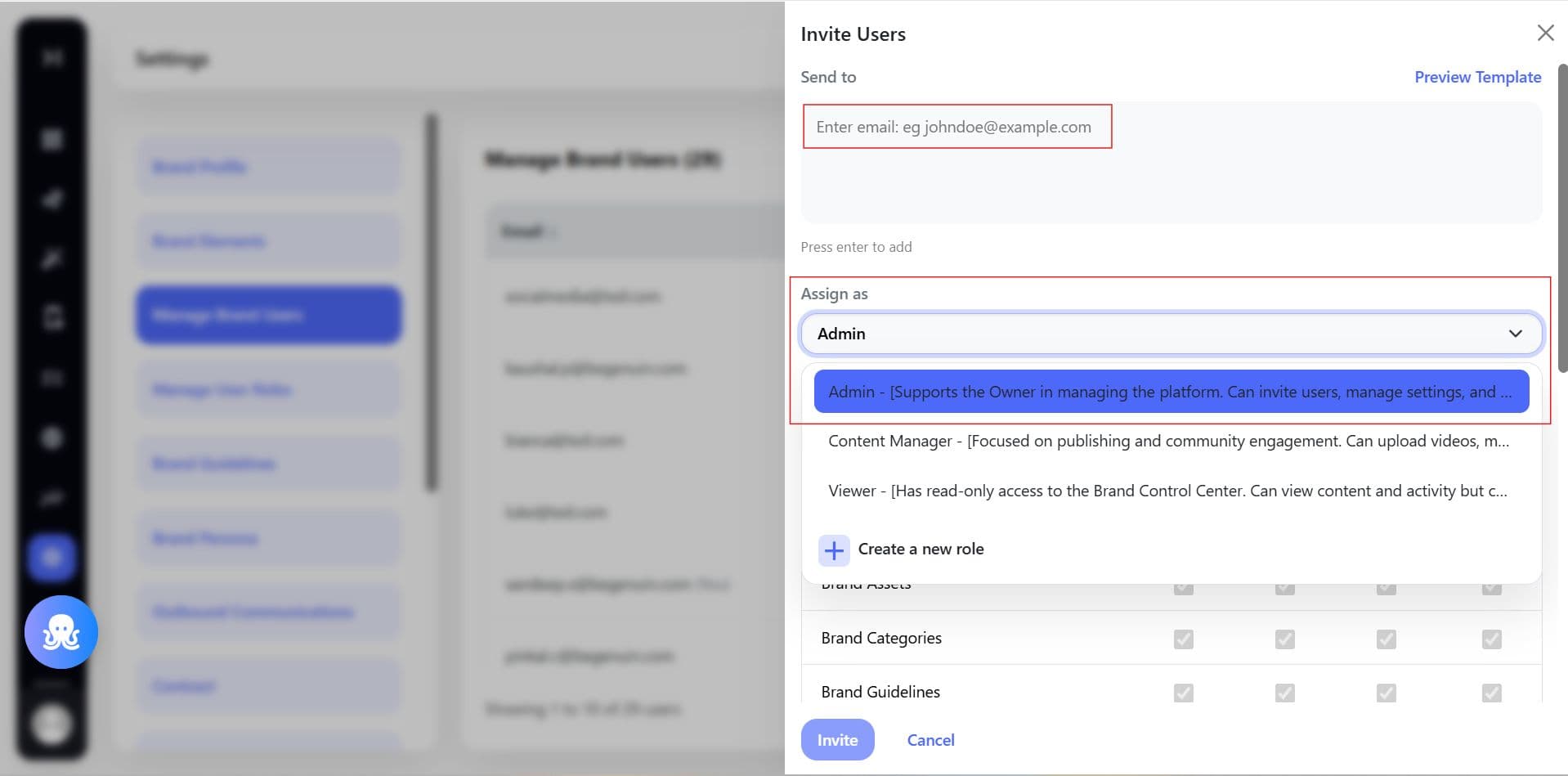Toggle the first checkbox in the Brand Categories row
This screenshot has height=776, width=1568.
1183,639
